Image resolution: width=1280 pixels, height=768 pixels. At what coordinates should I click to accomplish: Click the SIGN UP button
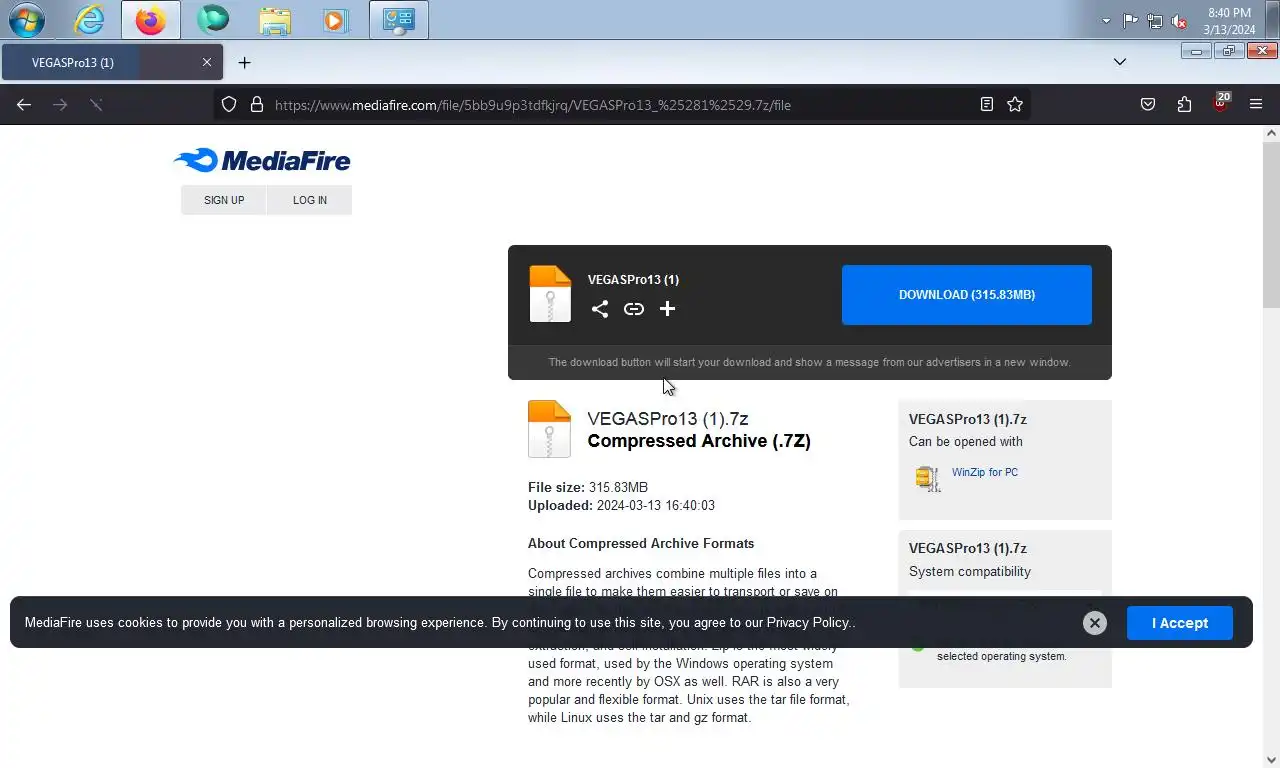tap(224, 200)
